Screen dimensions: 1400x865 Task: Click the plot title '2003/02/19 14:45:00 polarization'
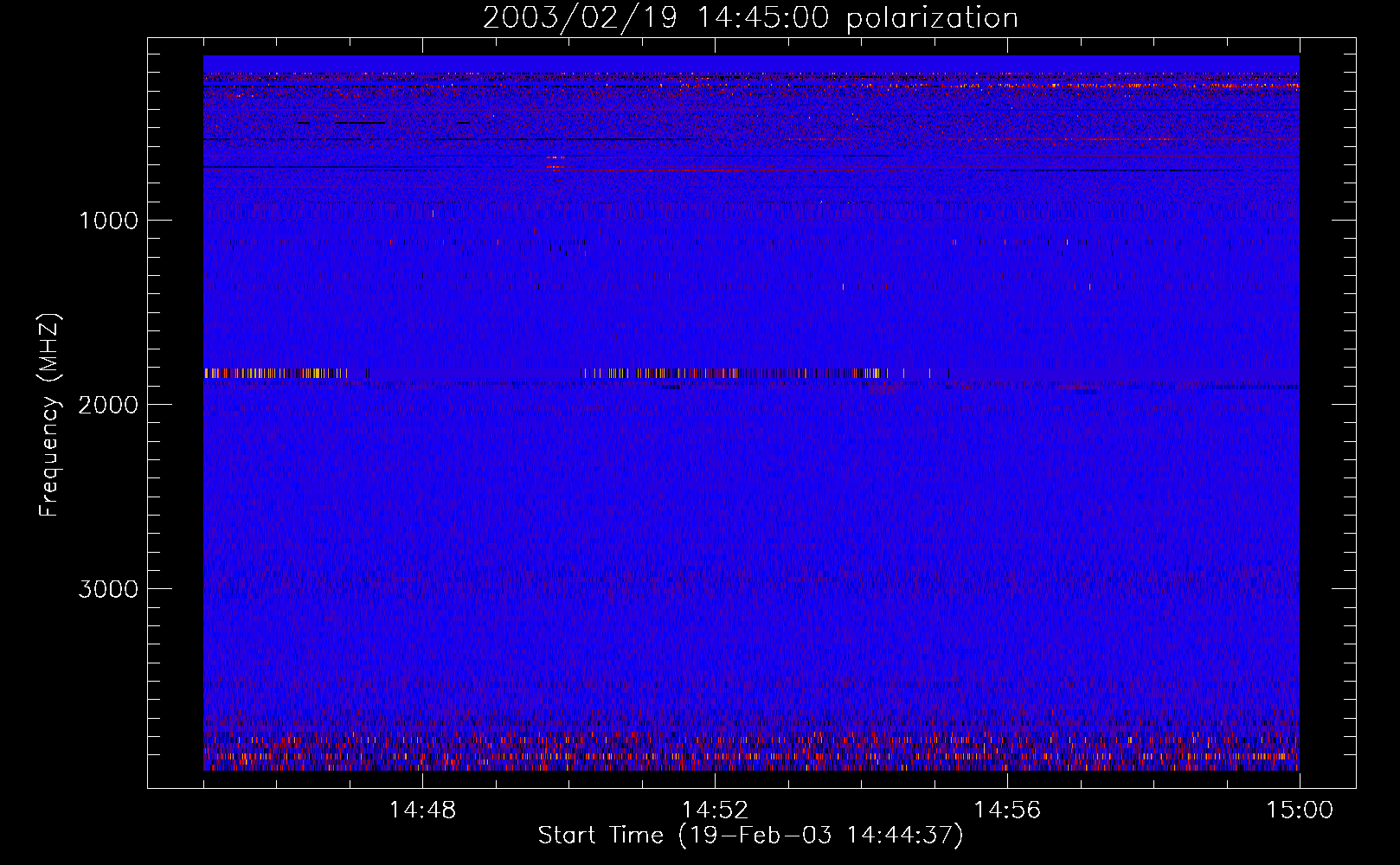click(x=750, y=18)
